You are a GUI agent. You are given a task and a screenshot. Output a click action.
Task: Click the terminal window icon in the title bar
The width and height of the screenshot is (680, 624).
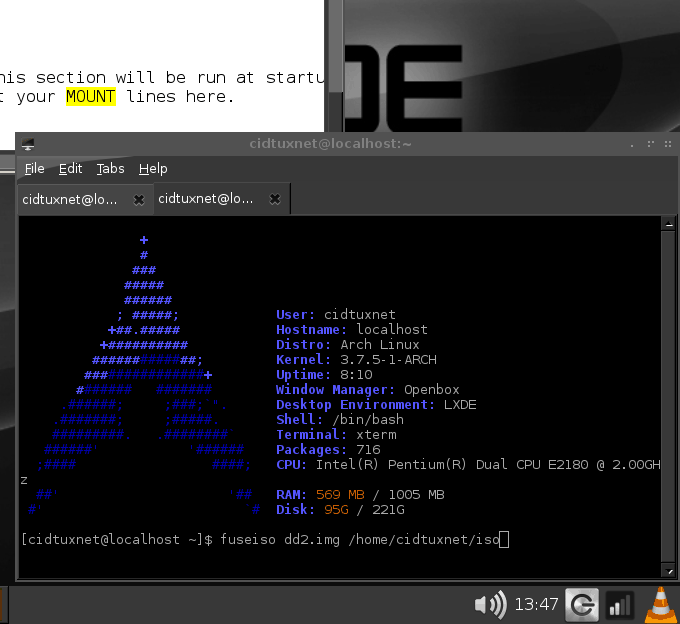28,144
